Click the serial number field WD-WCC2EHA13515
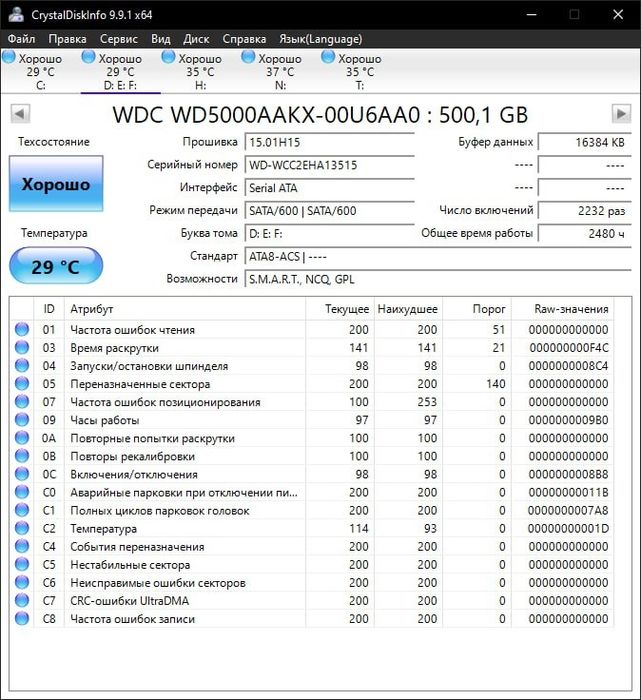Image resolution: width=641 pixels, height=700 pixels. [329, 165]
